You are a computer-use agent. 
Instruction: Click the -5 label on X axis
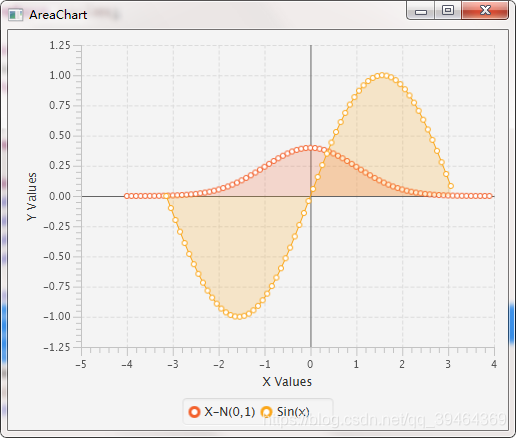[81, 364]
